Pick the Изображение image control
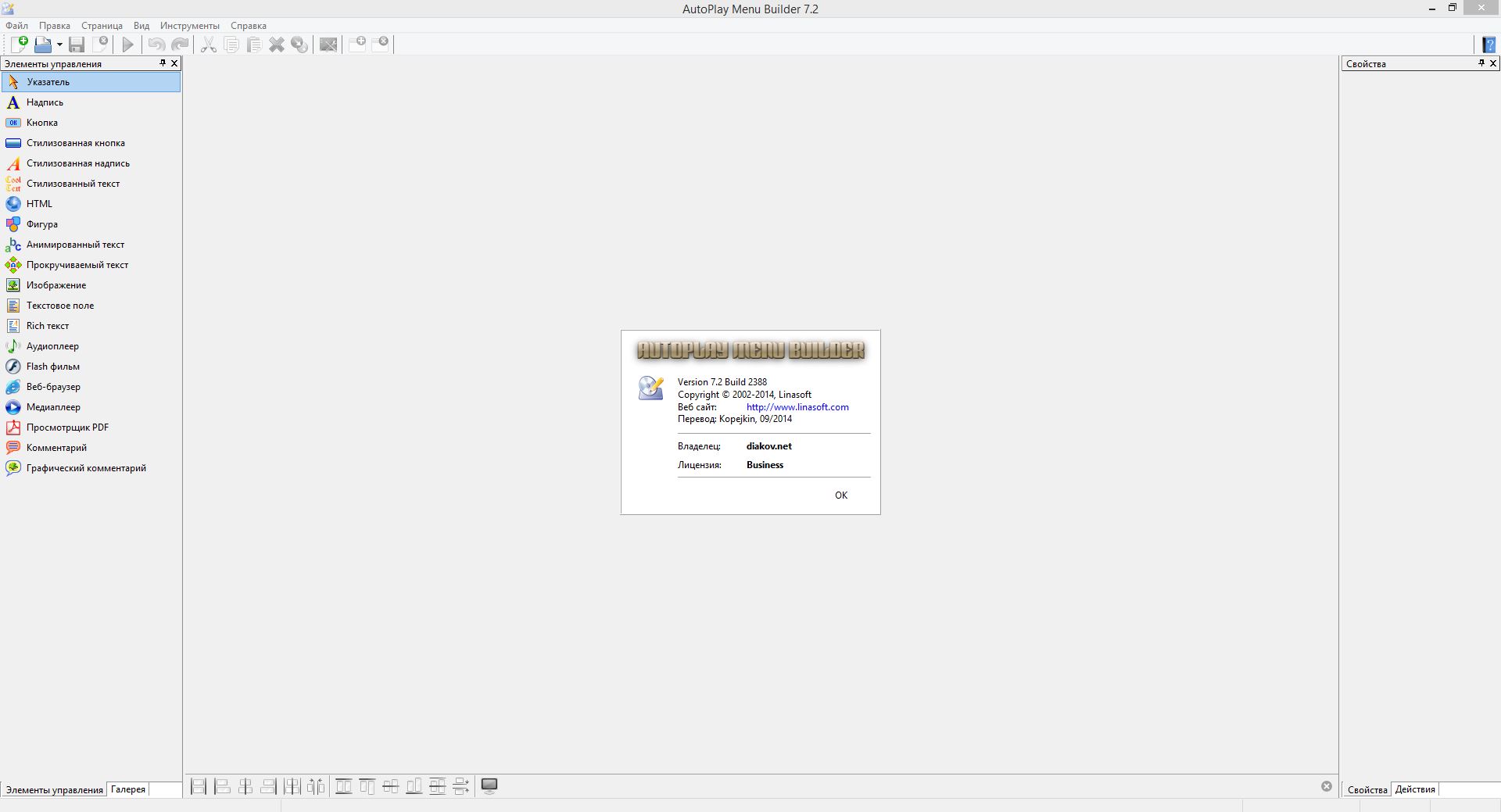This screenshot has width=1501, height=812. (x=91, y=285)
